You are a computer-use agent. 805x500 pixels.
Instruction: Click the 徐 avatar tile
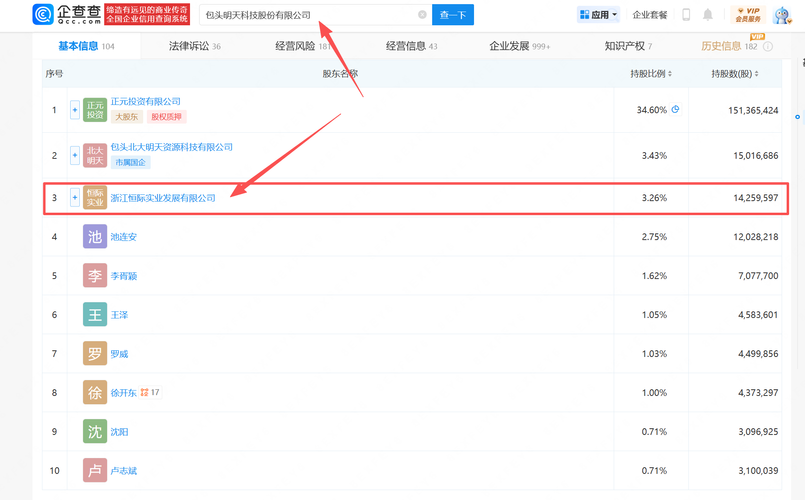[95, 393]
